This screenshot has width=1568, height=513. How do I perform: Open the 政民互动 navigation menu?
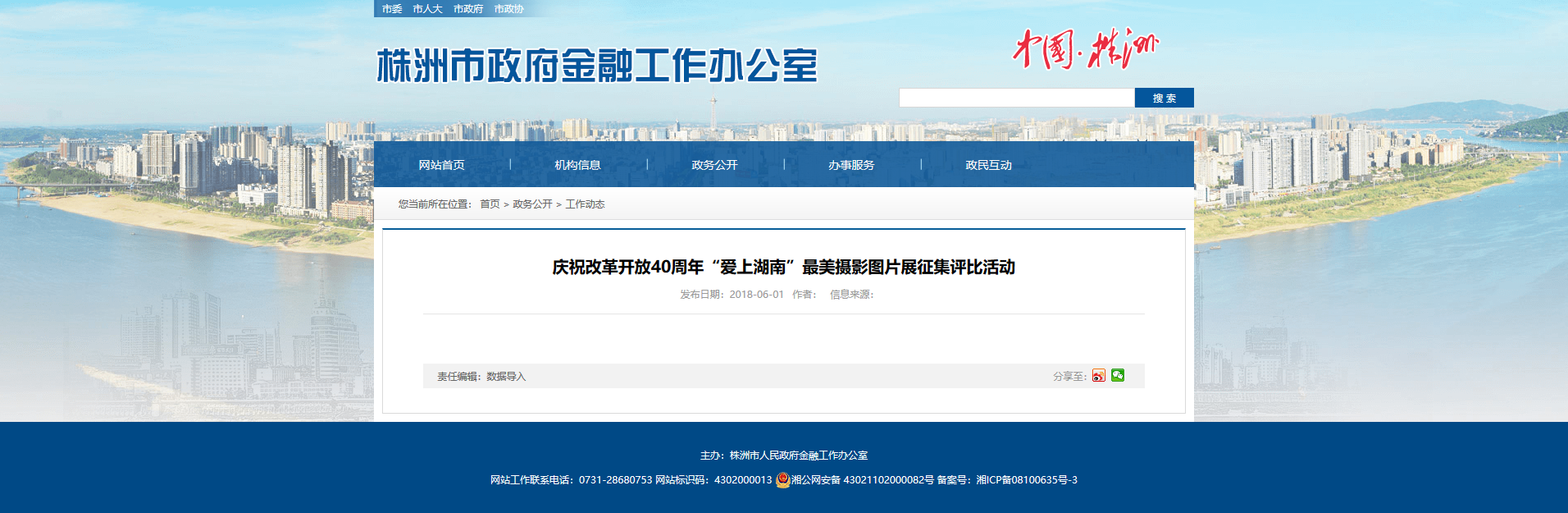click(x=988, y=165)
